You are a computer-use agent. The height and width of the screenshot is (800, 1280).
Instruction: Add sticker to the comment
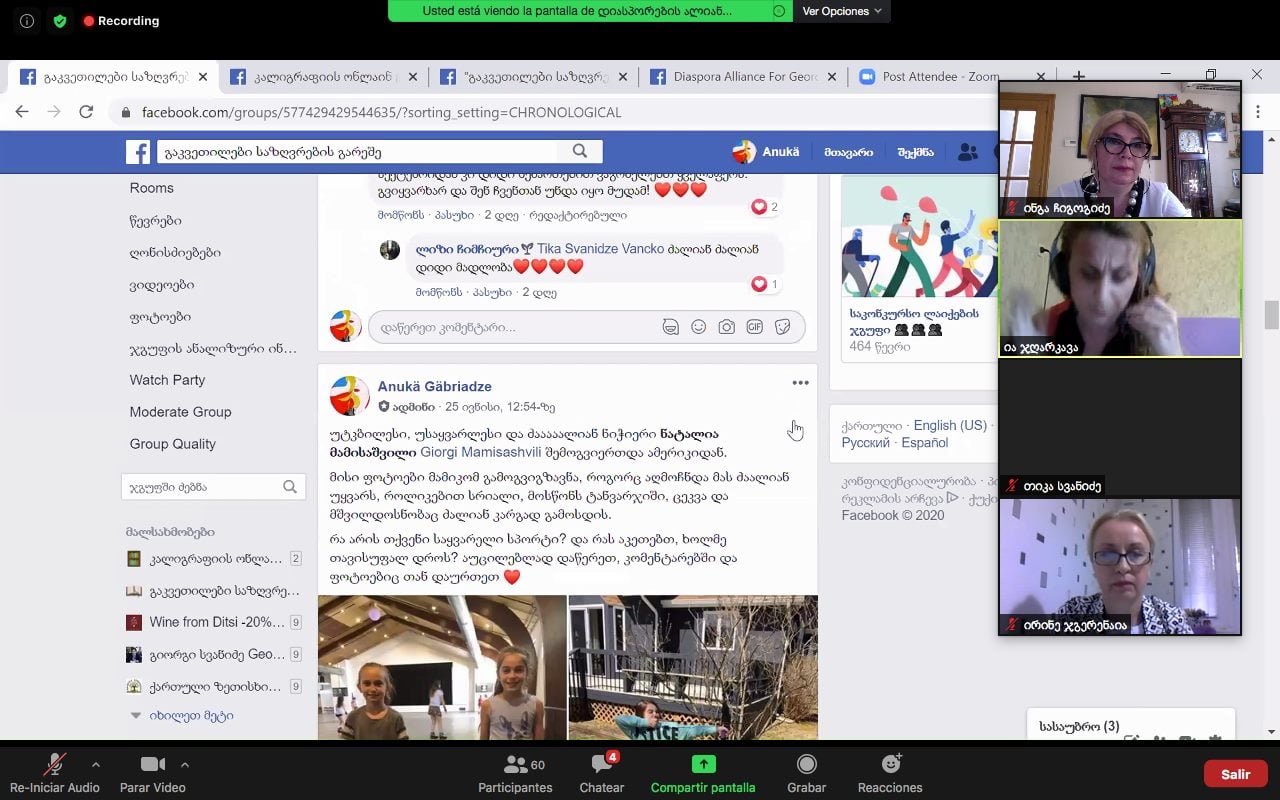tap(783, 327)
